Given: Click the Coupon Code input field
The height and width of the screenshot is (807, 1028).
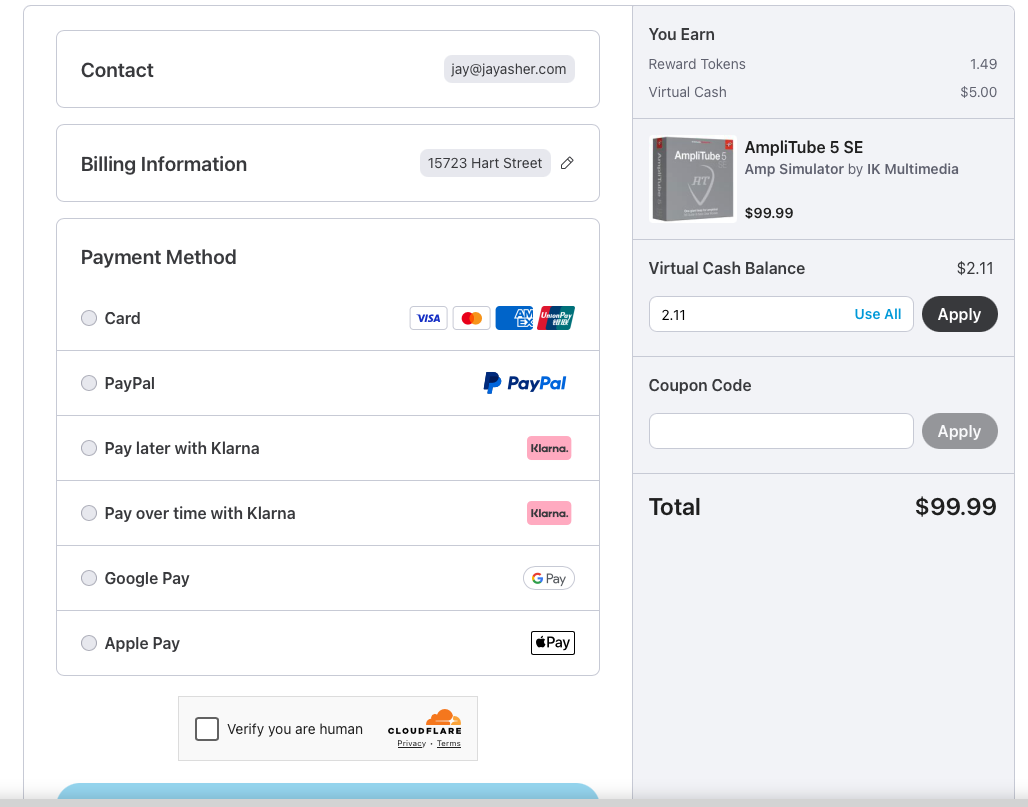Looking at the screenshot, I should click(780, 431).
